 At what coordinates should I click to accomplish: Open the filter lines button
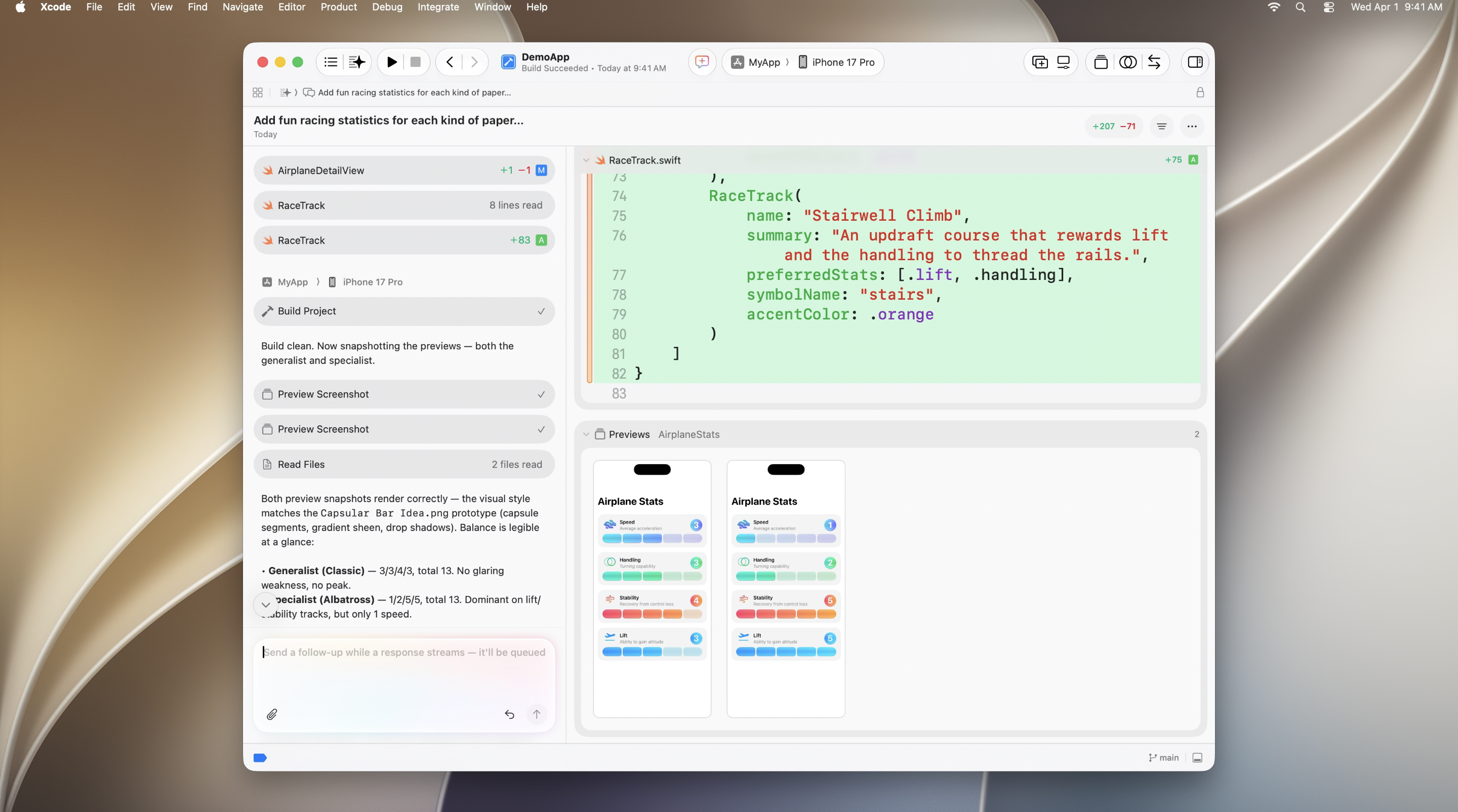pyautogui.click(x=1161, y=126)
